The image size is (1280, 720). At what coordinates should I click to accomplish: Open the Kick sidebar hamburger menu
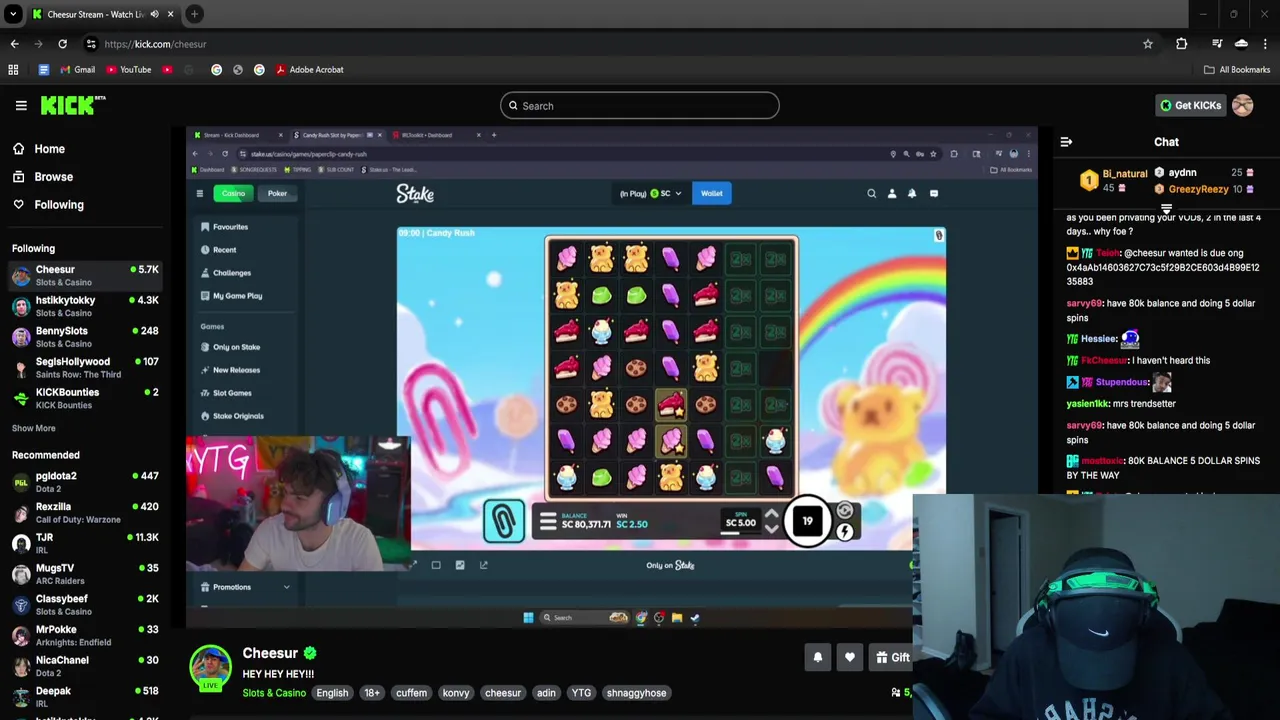point(21,105)
